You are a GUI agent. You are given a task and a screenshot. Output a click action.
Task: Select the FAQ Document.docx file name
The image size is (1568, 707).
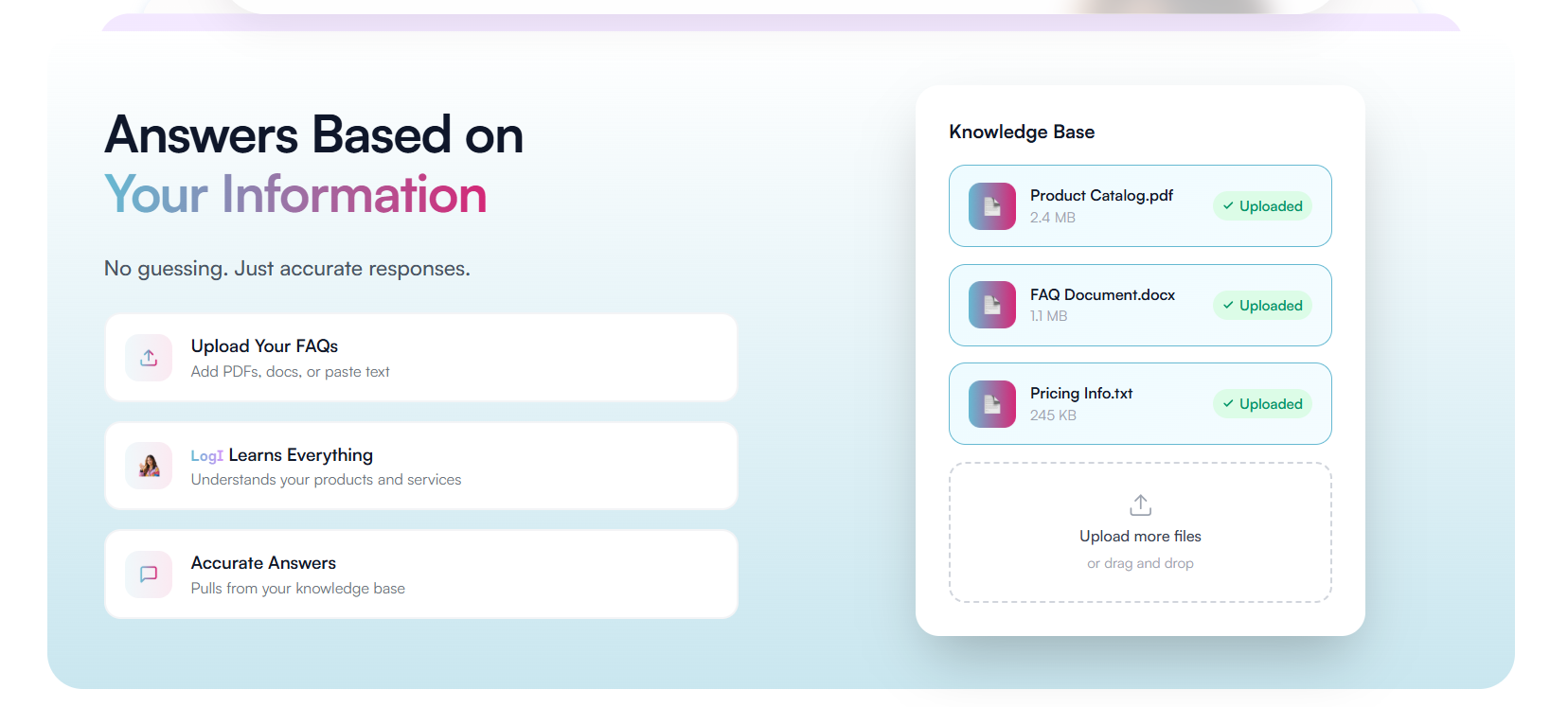point(1102,295)
